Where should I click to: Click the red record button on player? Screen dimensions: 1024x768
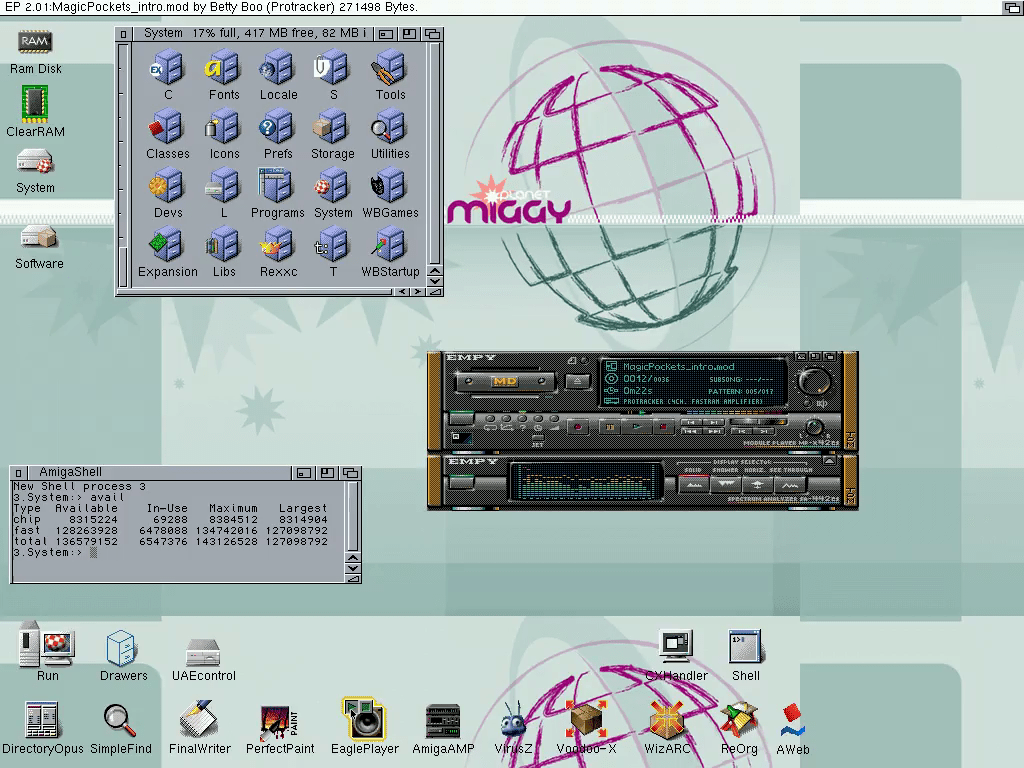pos(578,426)
